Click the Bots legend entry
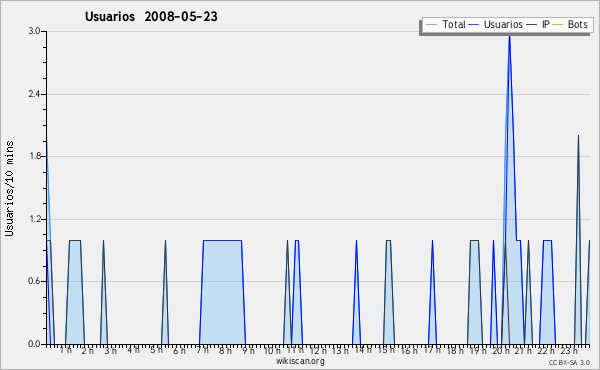The height and width of the screenshot is (370, 600). click(570, 24)
